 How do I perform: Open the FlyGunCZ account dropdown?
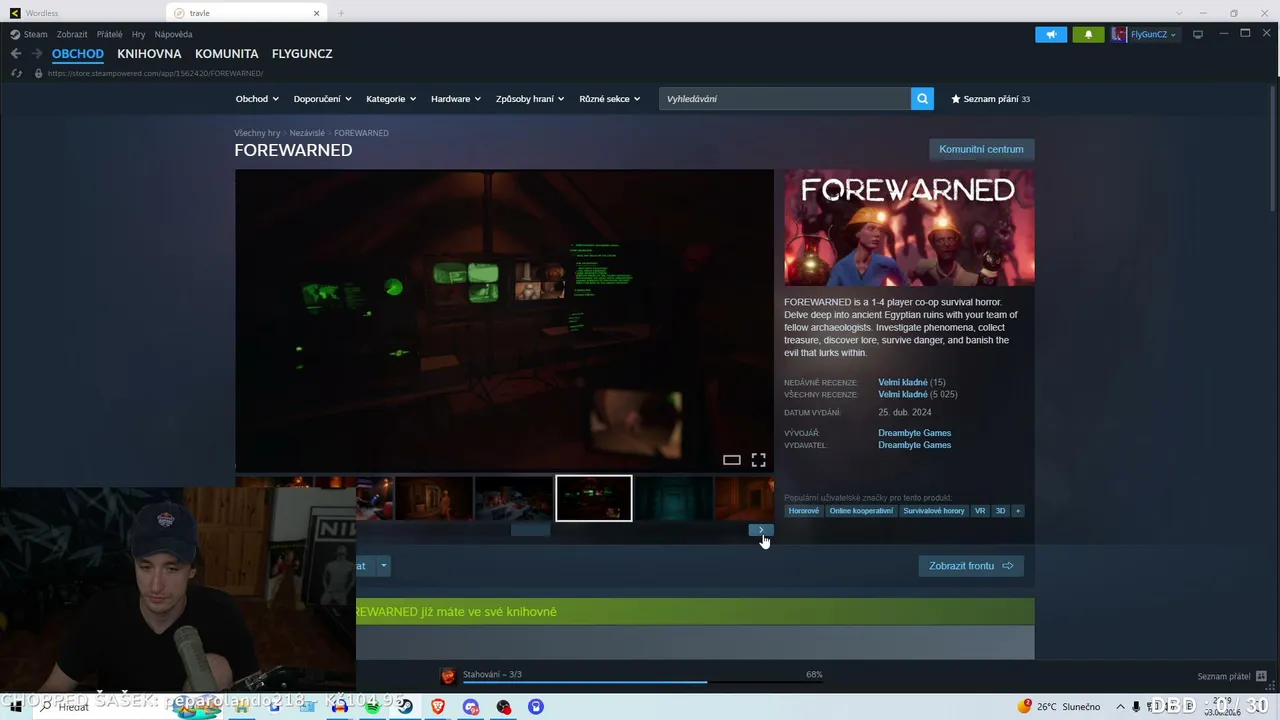point(1146,34)
